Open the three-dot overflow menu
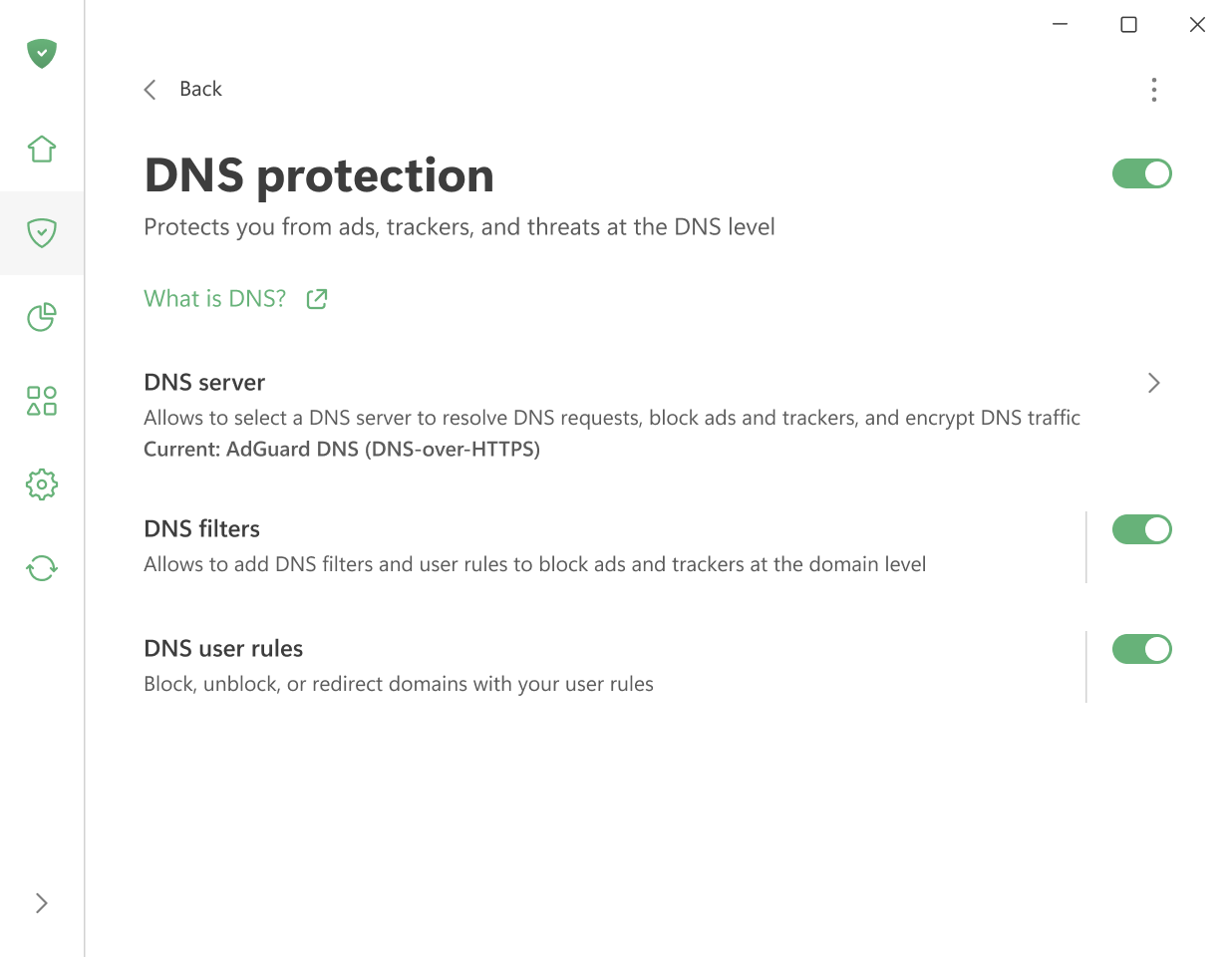The image size is (1232, 957). pyautogui.click(x=1153, y=90)
